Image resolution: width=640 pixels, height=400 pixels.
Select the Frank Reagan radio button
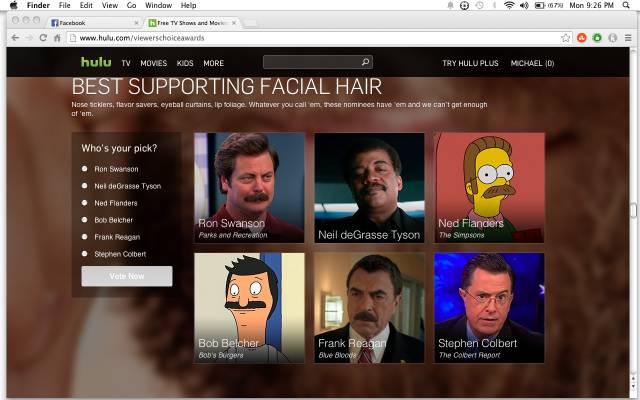click(x=84, y=237)
